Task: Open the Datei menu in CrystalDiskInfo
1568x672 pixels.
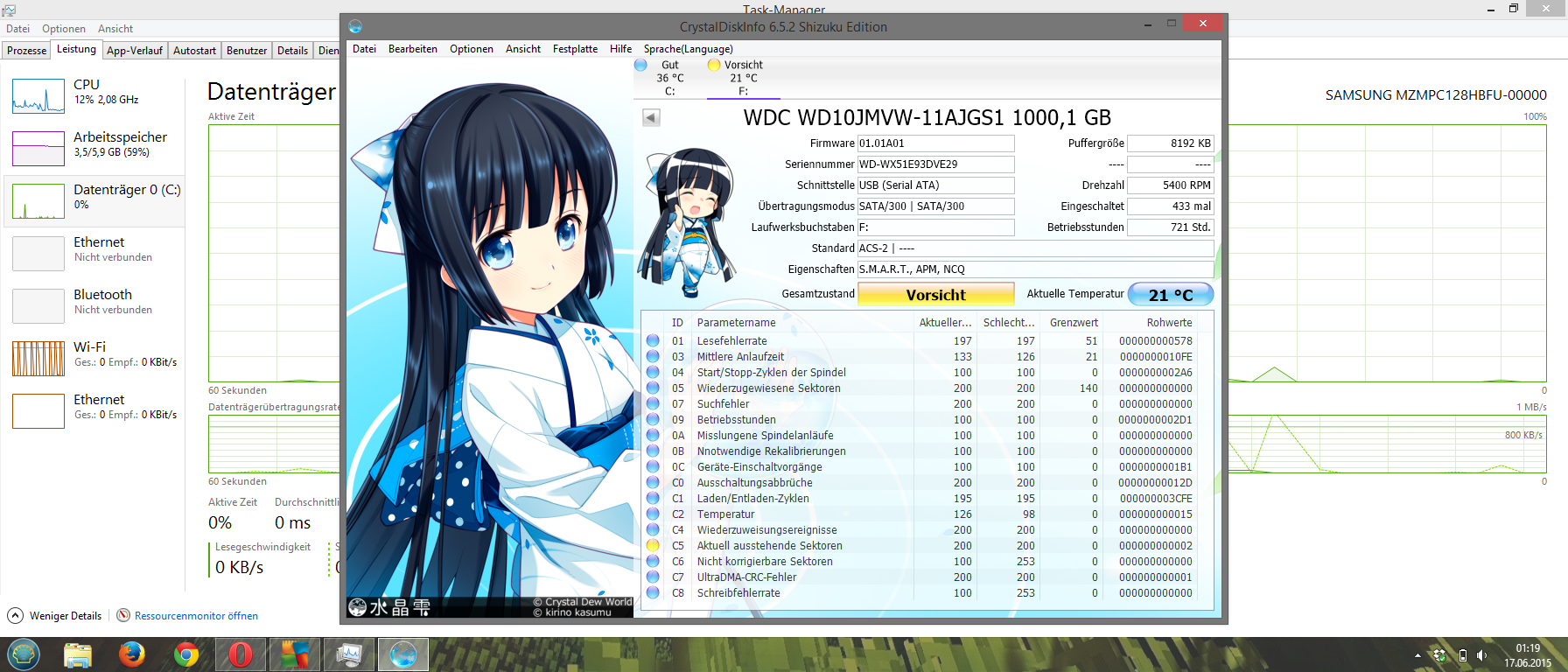Action: click(x=364, y=49)
